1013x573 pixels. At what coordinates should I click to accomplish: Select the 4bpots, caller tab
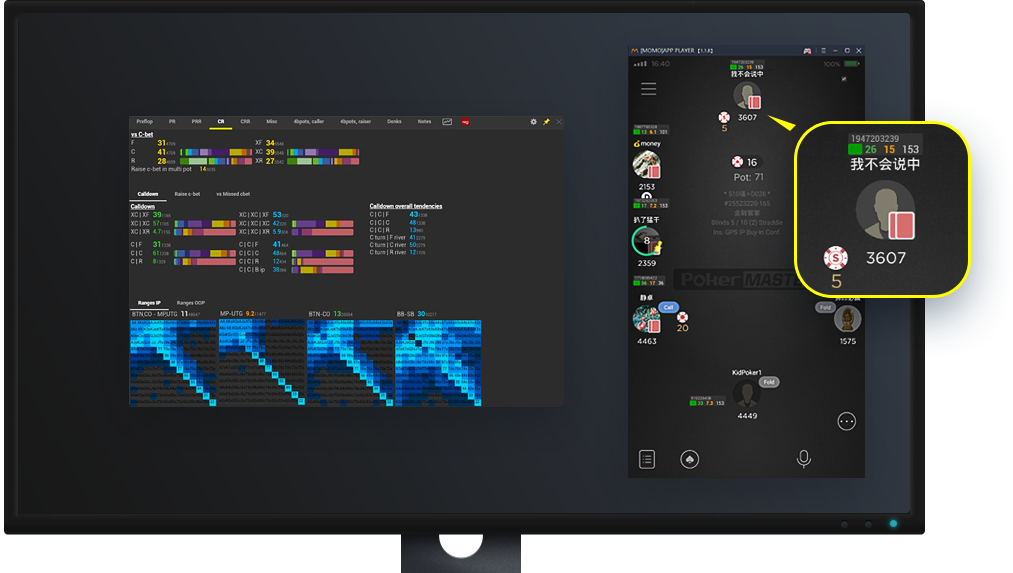point(309,121)
